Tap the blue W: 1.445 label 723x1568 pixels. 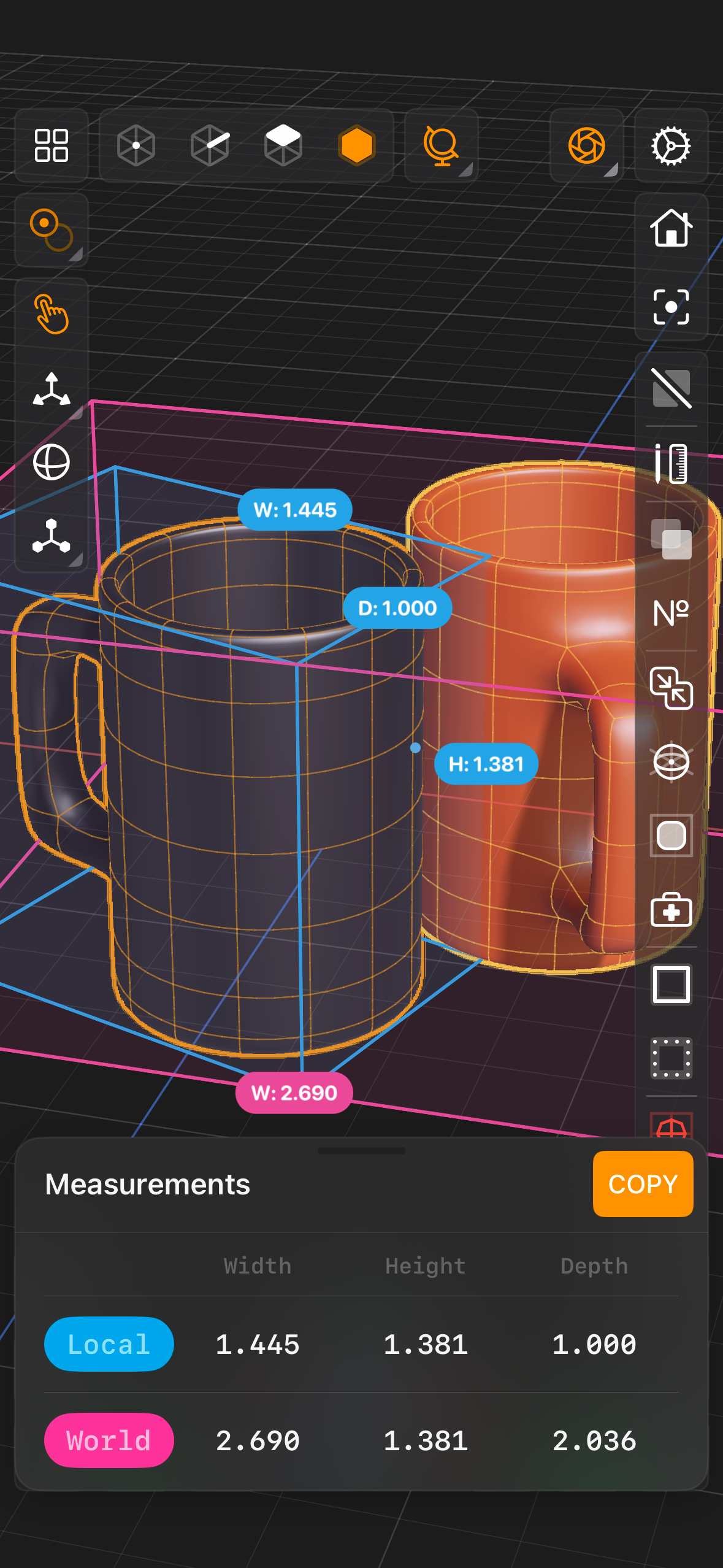(295, 510)
